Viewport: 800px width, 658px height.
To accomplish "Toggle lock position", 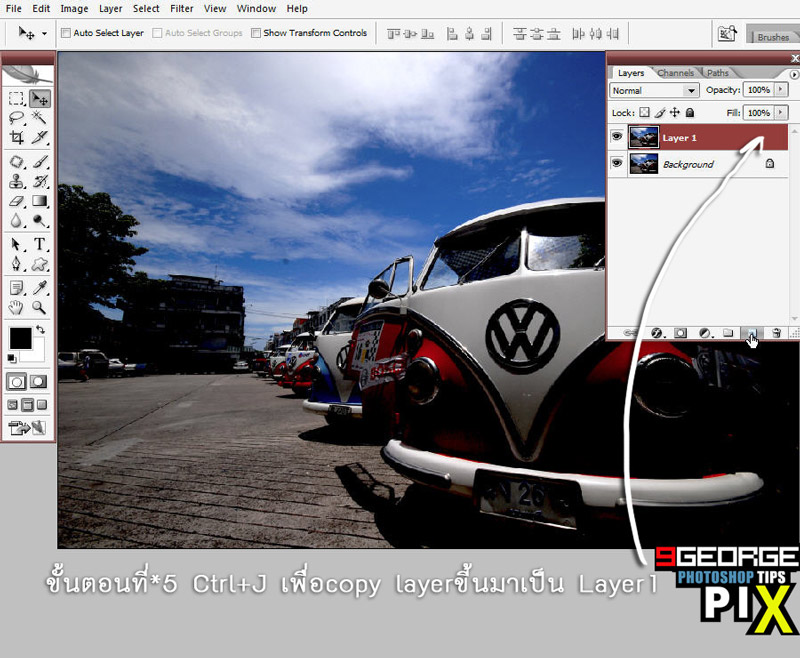I will [x=674, y=112].
